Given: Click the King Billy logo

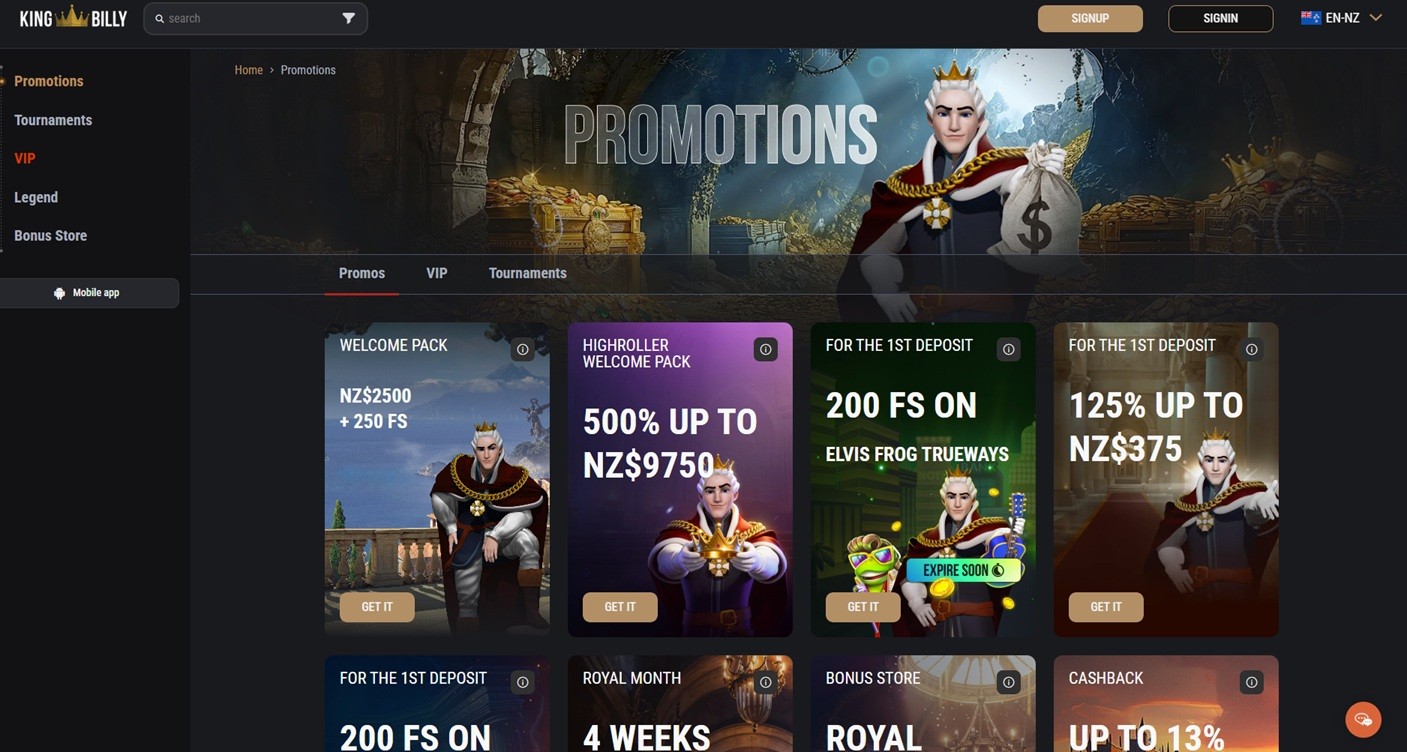Looking at the screenshot, I should click(73, 18).
